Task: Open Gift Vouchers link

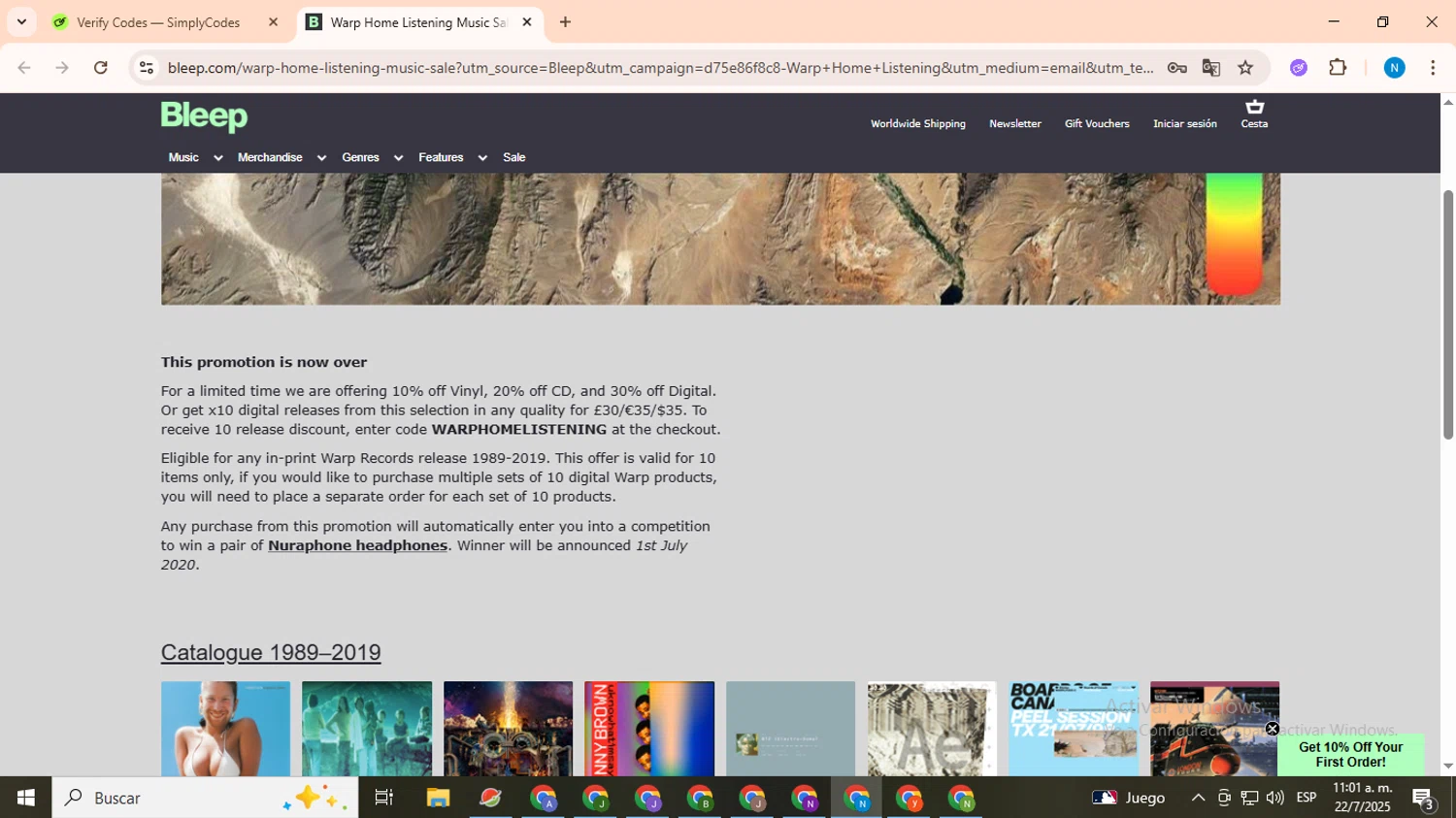Action: click(1097, 123)
